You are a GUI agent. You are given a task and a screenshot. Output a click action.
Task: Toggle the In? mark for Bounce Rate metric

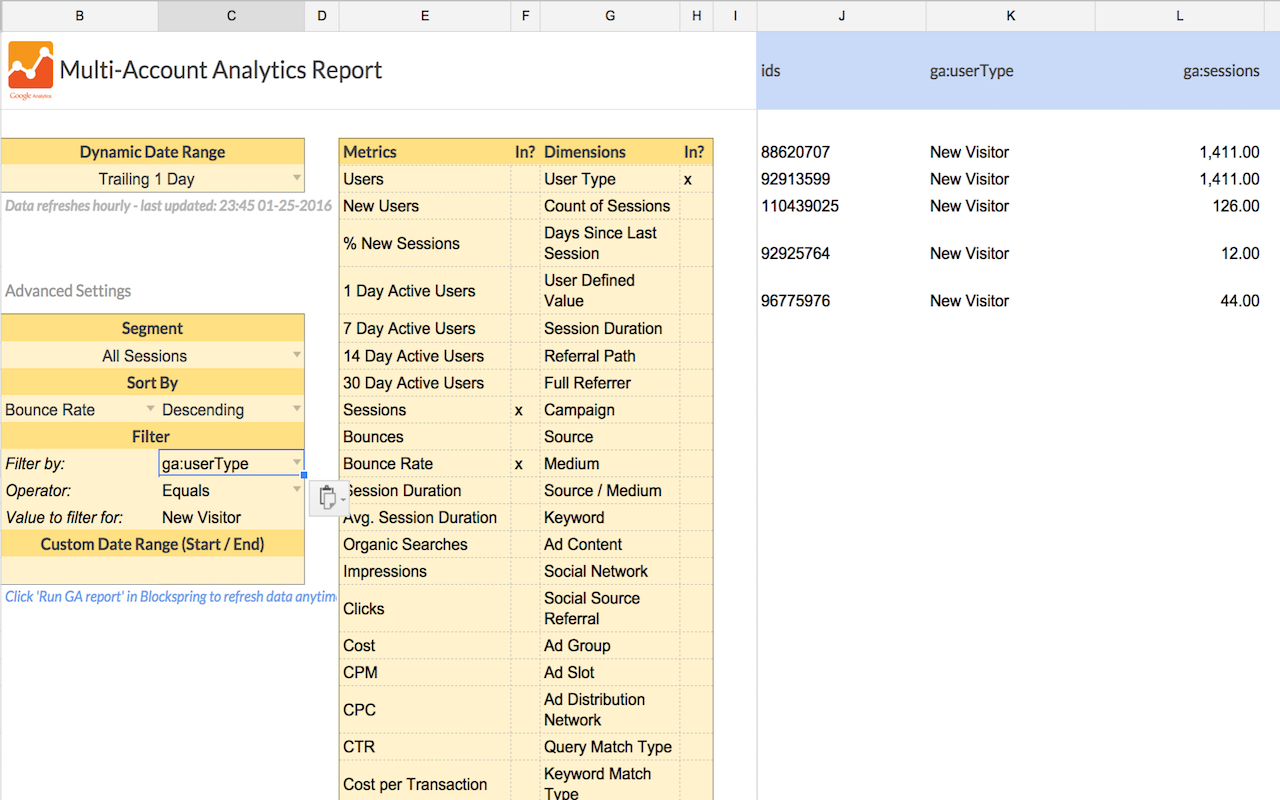point(522,463)
